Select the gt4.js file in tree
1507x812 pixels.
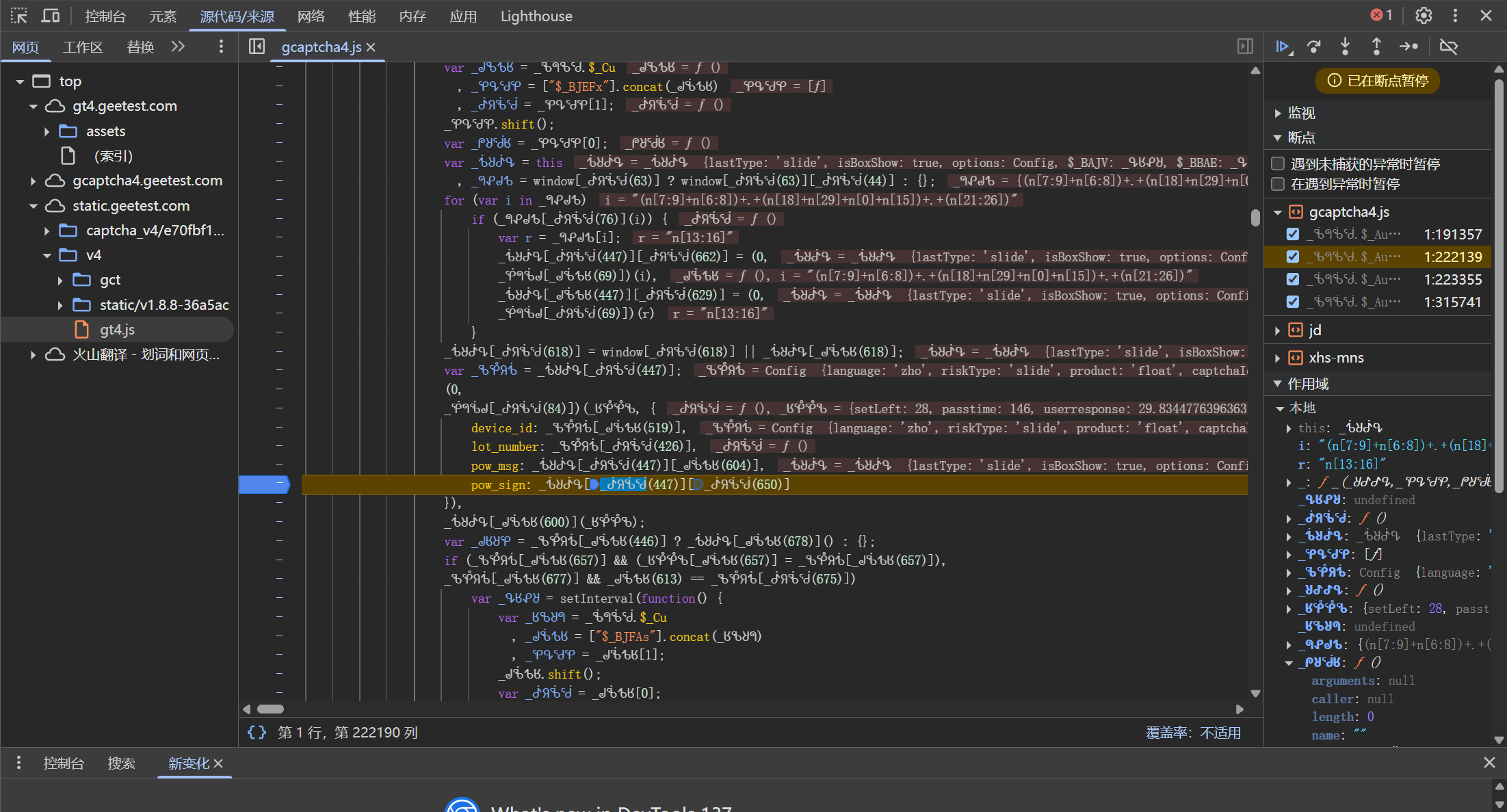pos(117,330)
